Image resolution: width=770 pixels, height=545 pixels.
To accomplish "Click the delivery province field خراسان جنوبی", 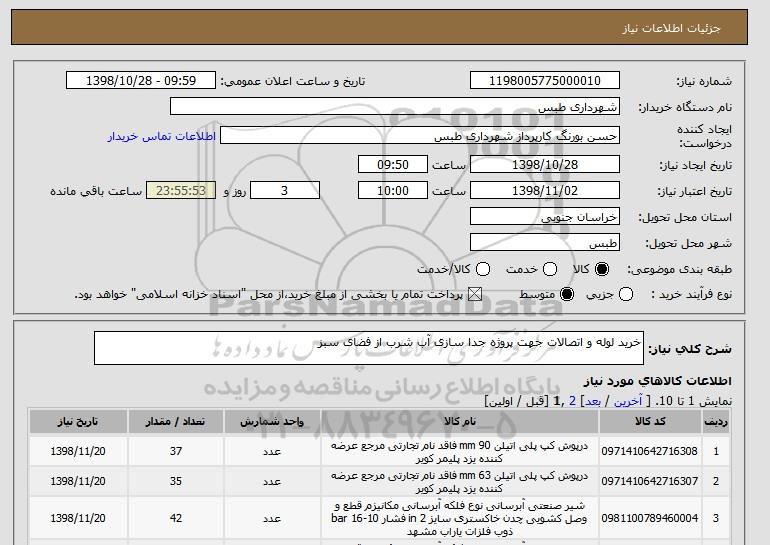I will 545,217.
